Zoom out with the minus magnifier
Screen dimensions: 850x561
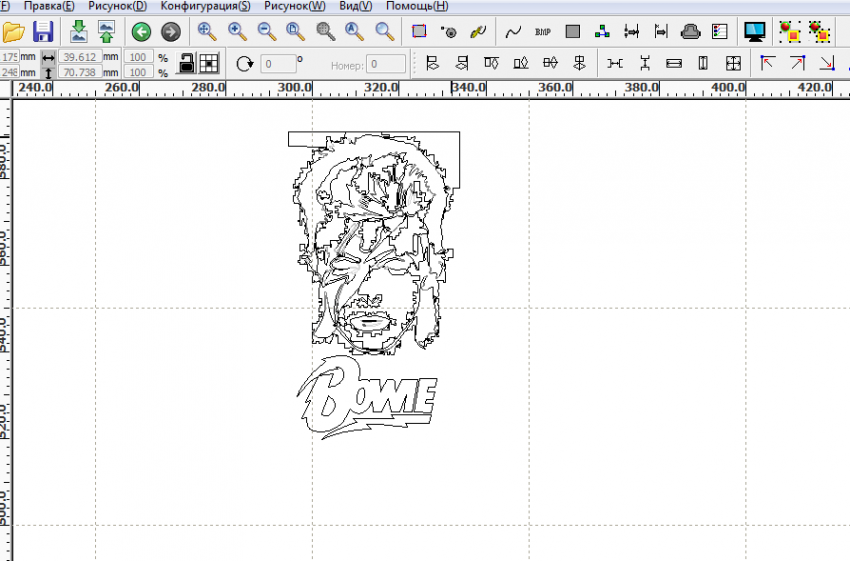[x=267, y=32]
